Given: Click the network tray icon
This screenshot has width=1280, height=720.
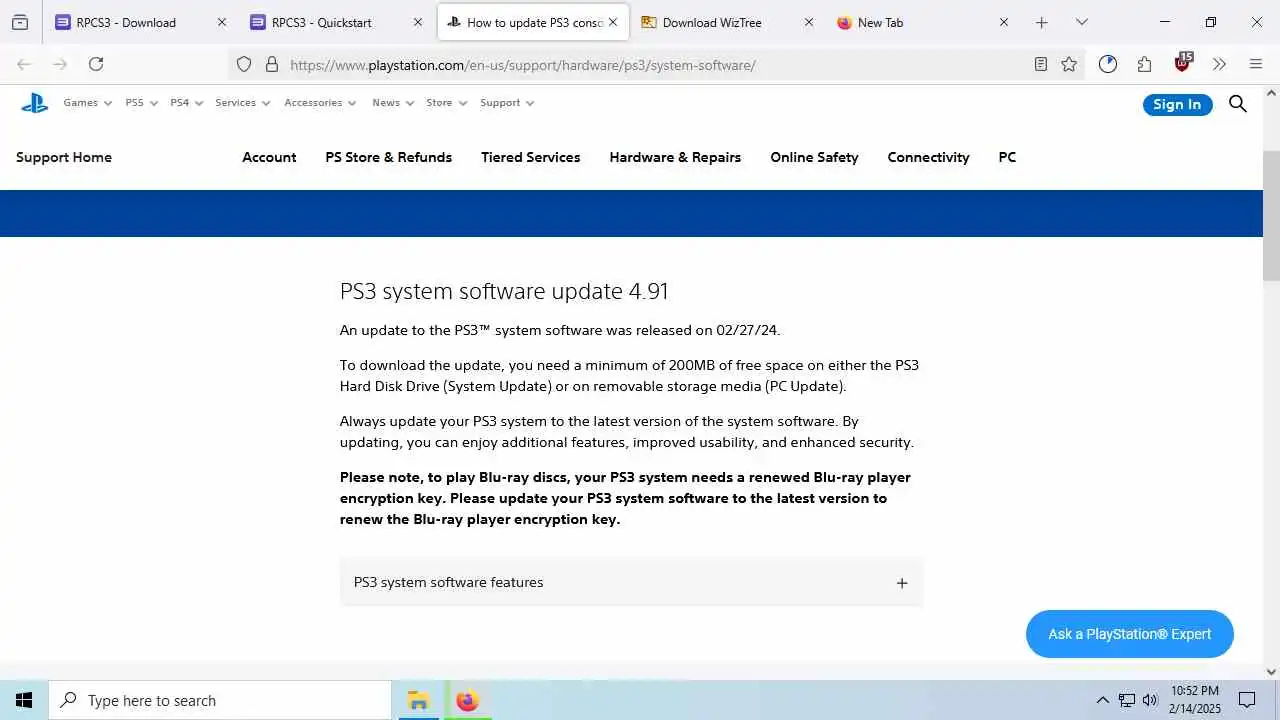Looking at the screenshot, I should (1127, 700).
